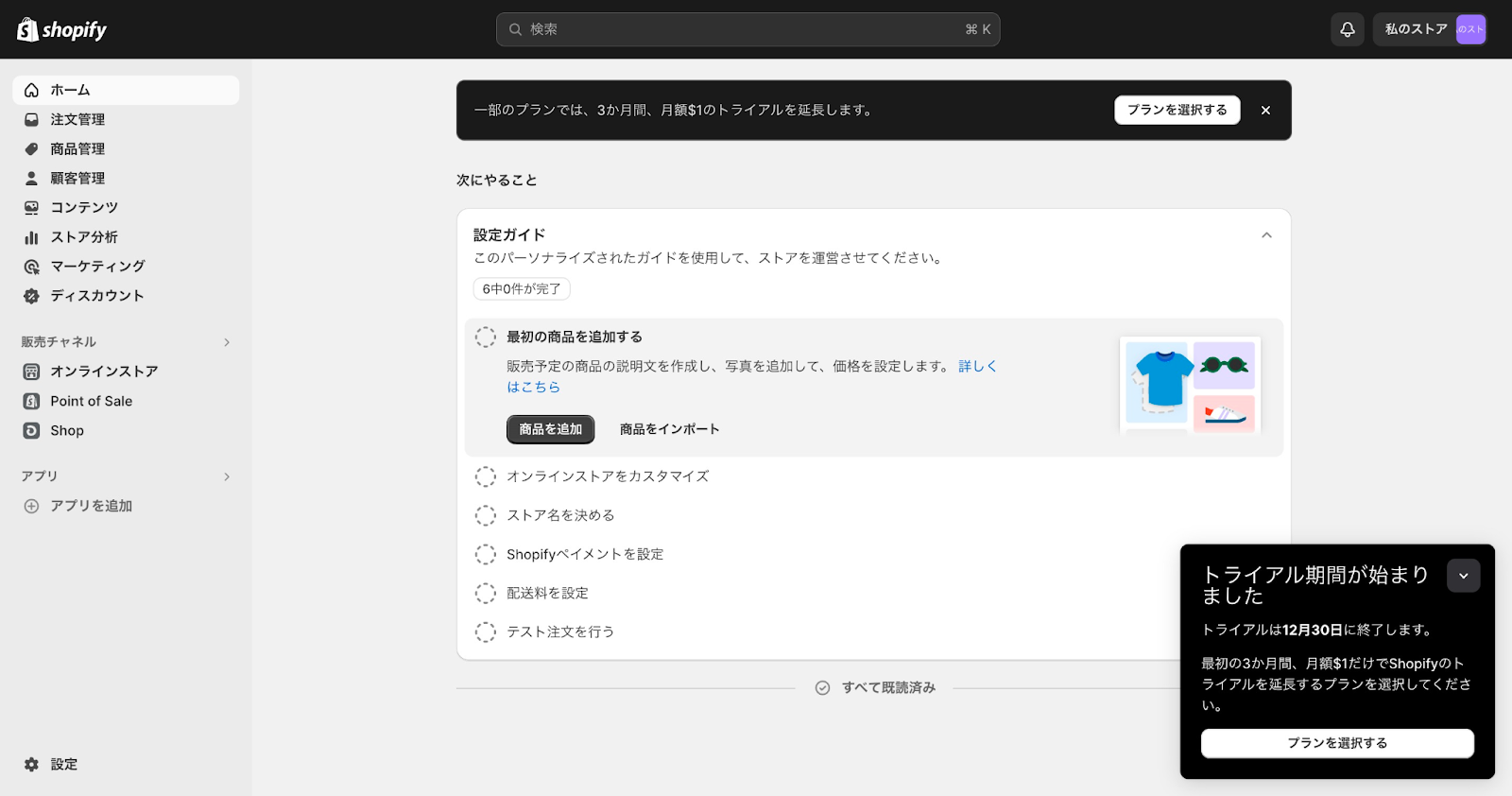
Task: Select マーケティング in the sidebar
Action: [x=126, y=266]
